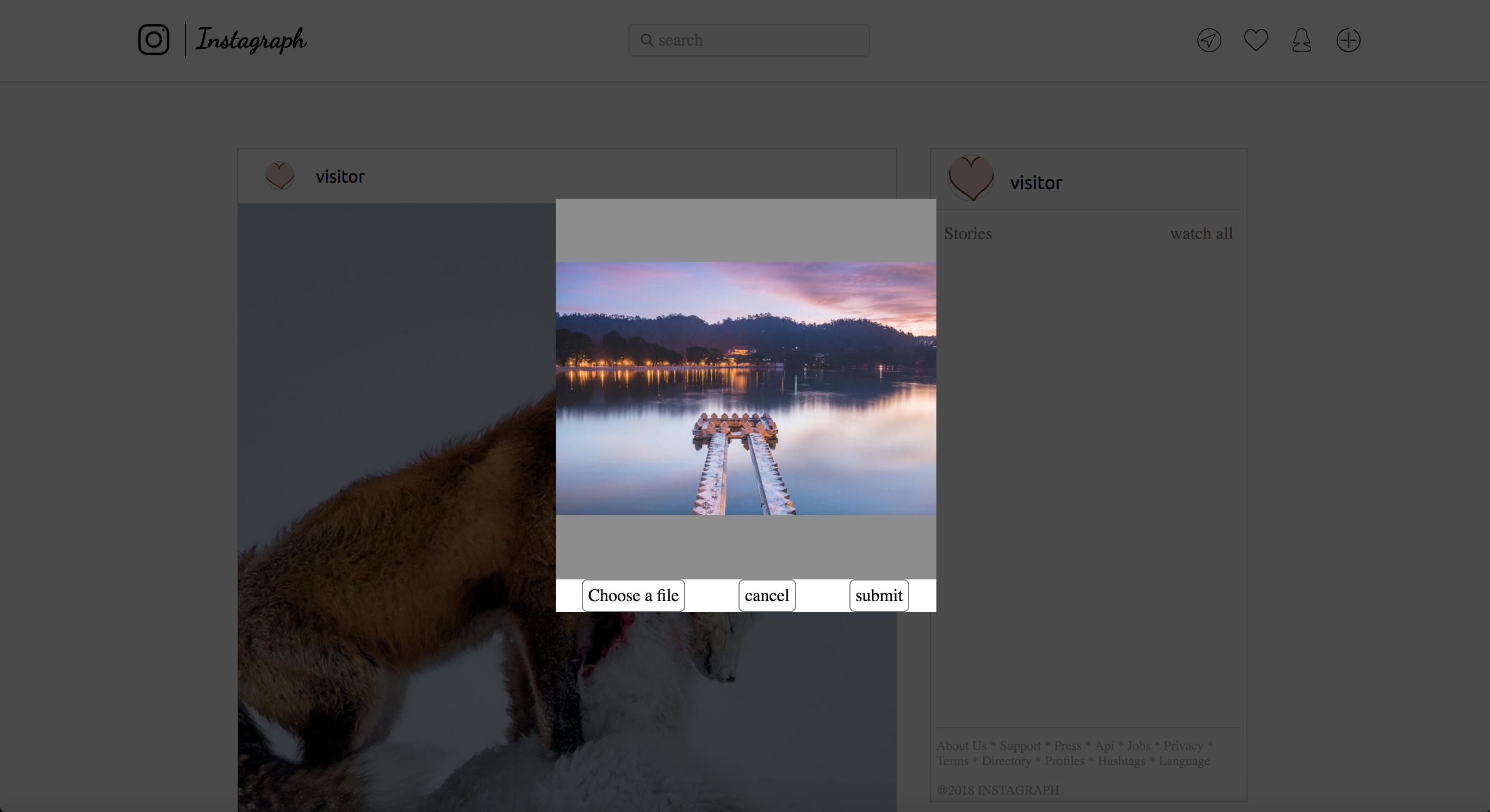Click the large heart avatar in the sidebar
1490x812 pixels.
[x=971, y=178]
